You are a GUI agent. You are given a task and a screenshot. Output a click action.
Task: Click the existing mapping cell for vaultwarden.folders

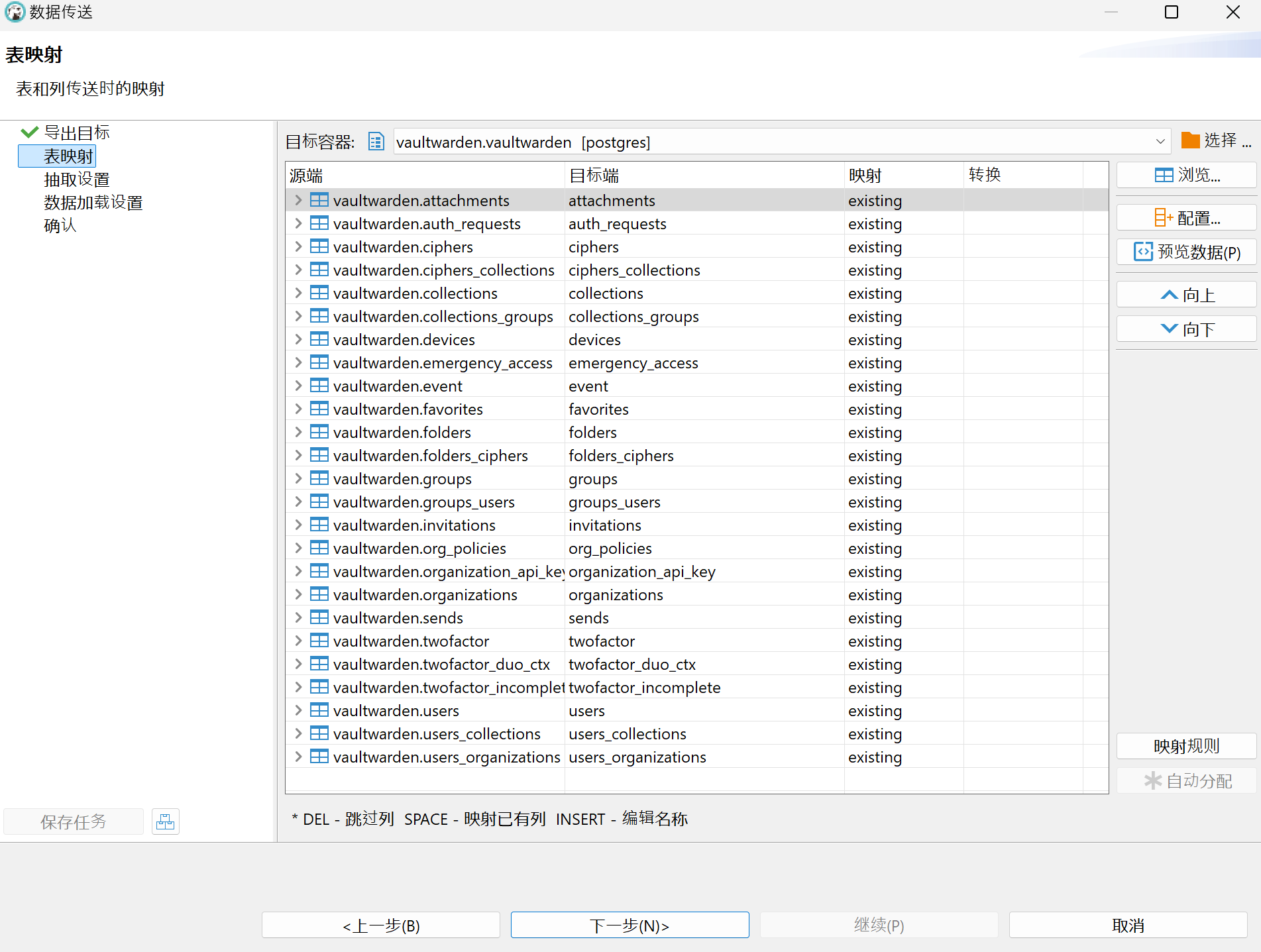875,433
